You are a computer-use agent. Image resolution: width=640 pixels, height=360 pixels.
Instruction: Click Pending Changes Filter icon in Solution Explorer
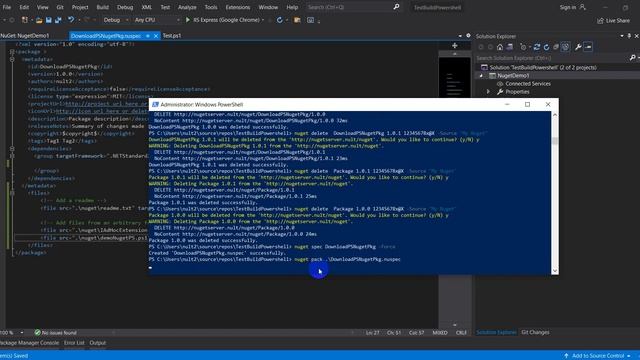524,47
